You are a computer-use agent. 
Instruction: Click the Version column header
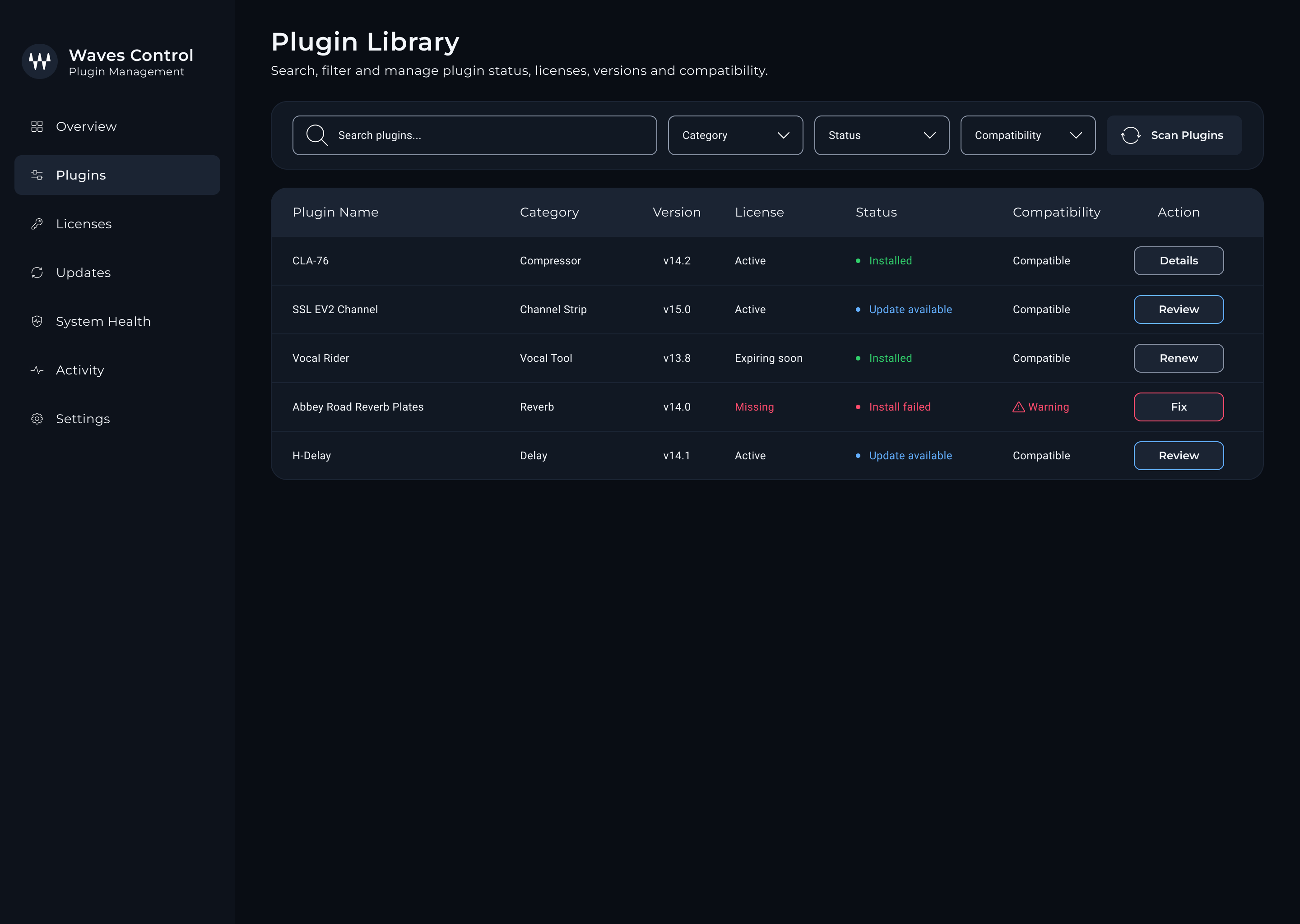coord(677,212)
